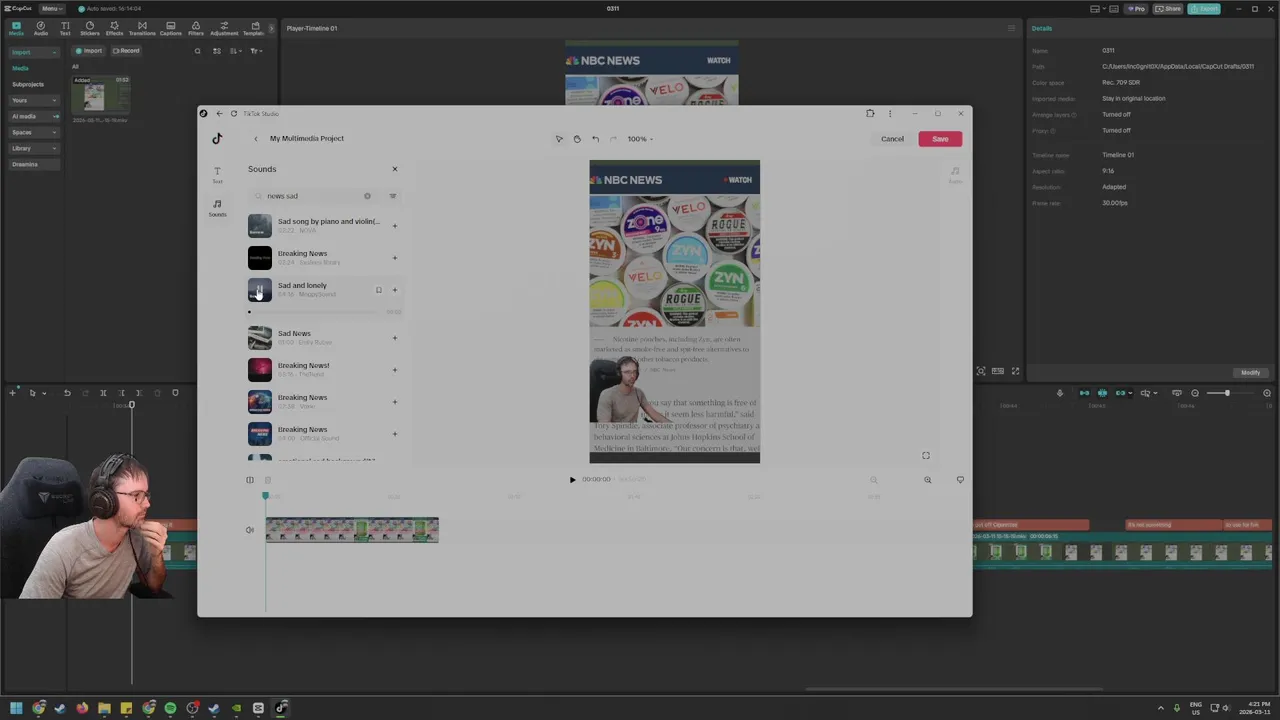Save the TikTok Studio project
This screenshot has height=720, width=1280.
point(940,139)
